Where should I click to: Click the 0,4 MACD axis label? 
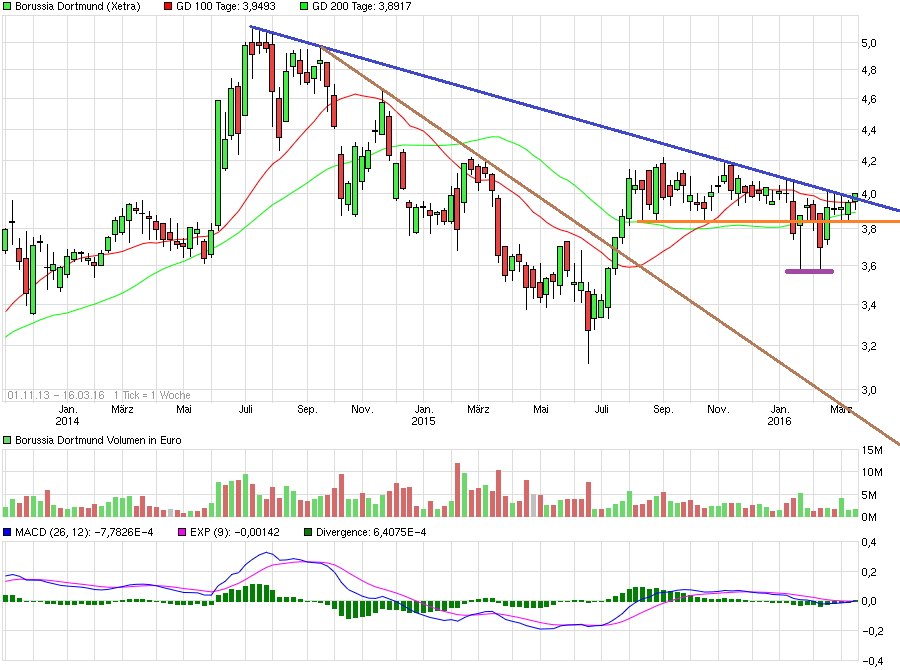(x=869, y=542)
